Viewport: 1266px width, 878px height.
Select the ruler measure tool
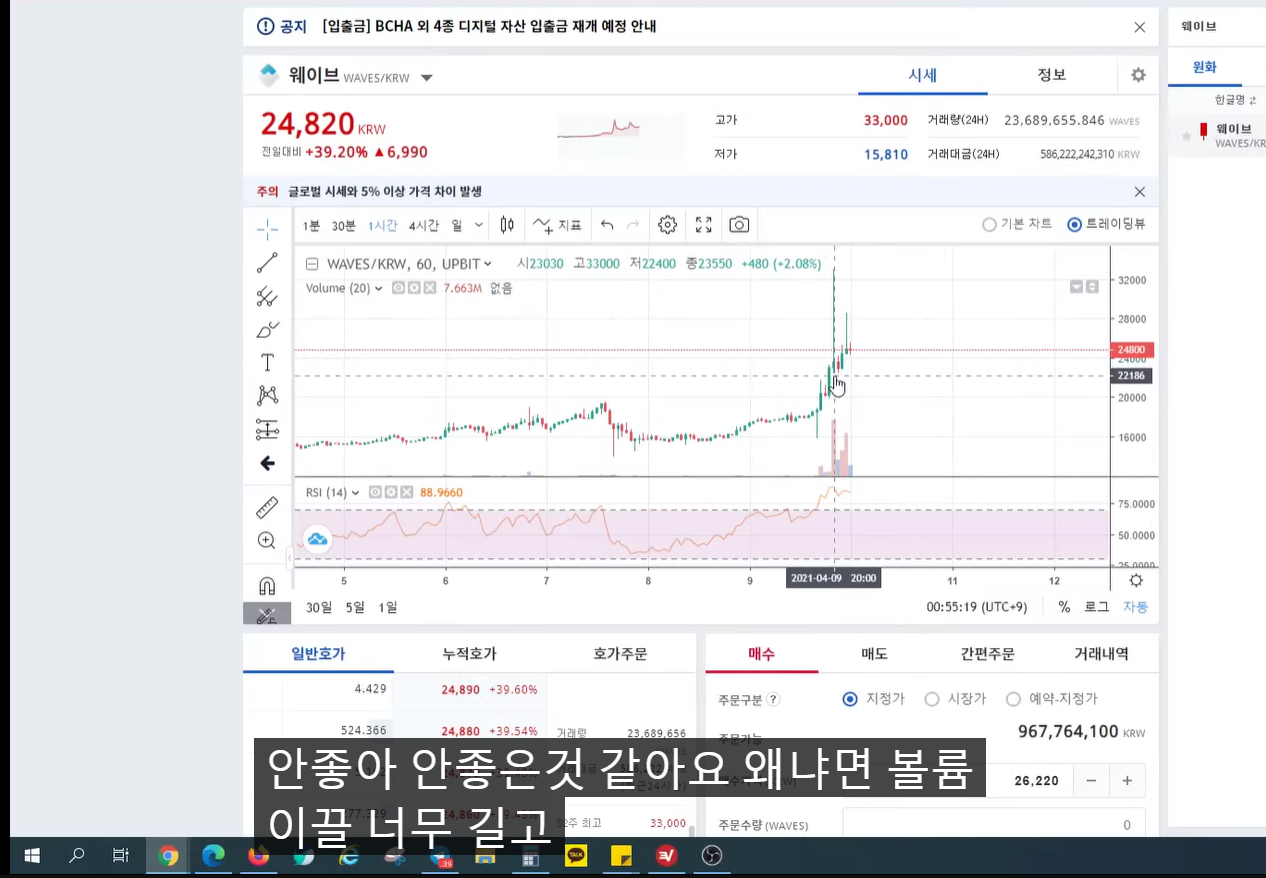tap(267, 508)
